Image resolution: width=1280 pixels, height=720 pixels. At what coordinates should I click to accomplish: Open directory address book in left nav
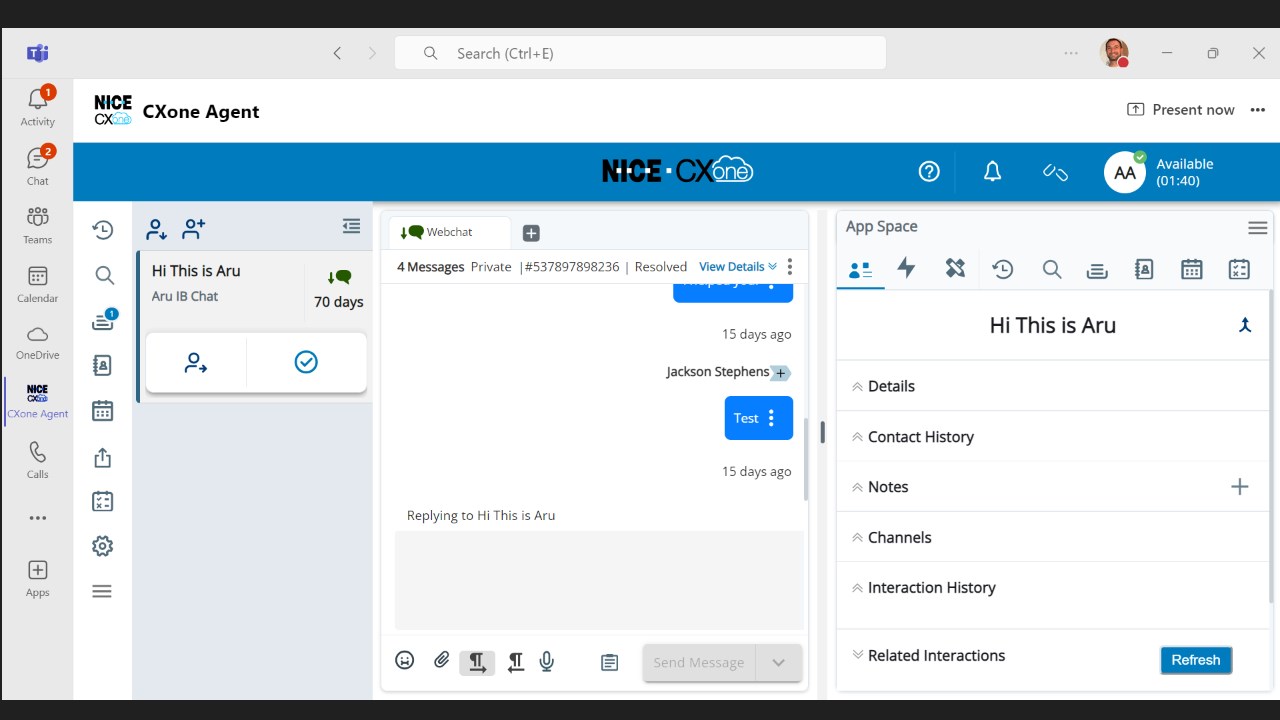pyautogui.click(x=102, y=365)
